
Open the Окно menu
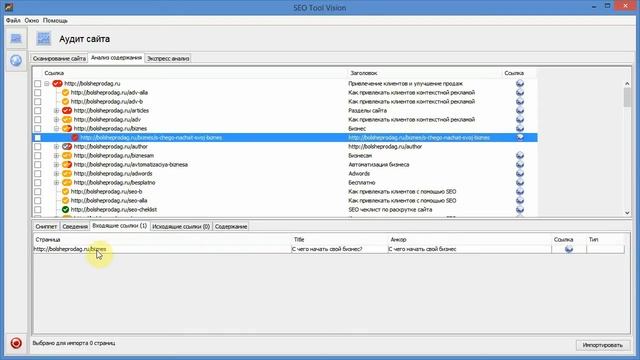tap(31, 20)
